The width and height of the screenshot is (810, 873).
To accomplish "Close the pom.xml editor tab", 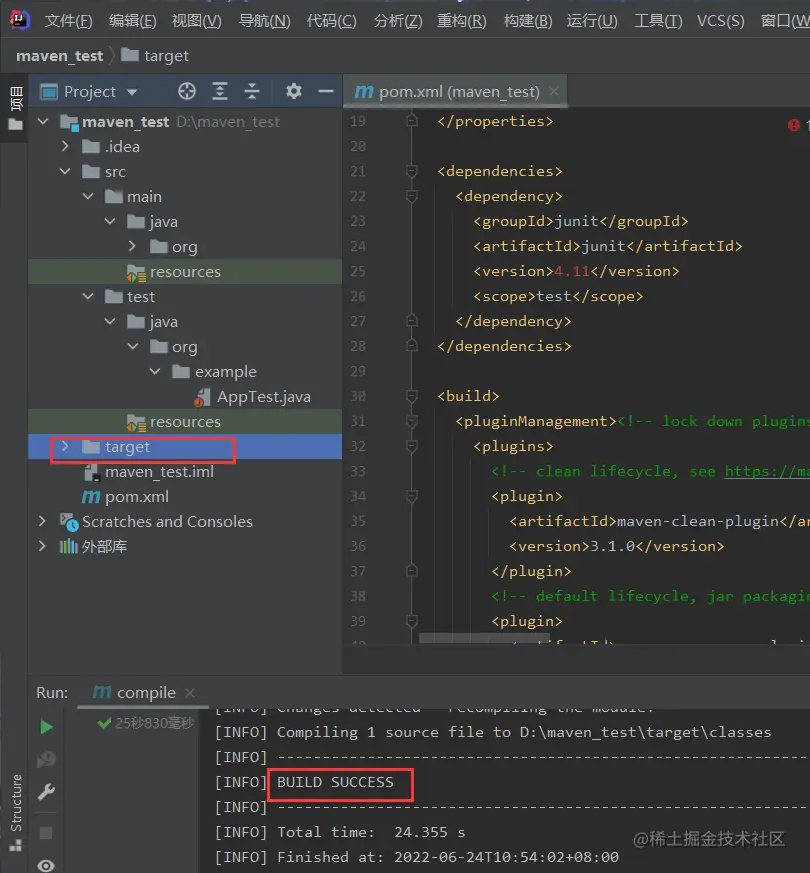I will pyautogui.click(x=553, y=91).
